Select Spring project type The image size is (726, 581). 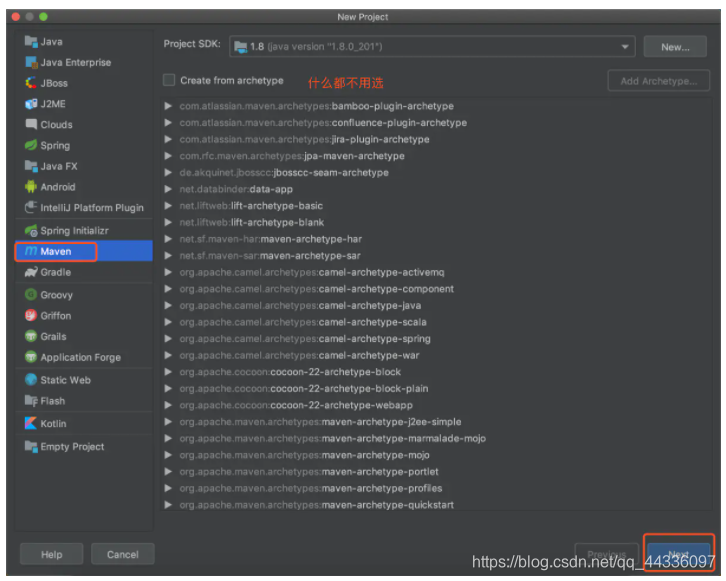84,145
